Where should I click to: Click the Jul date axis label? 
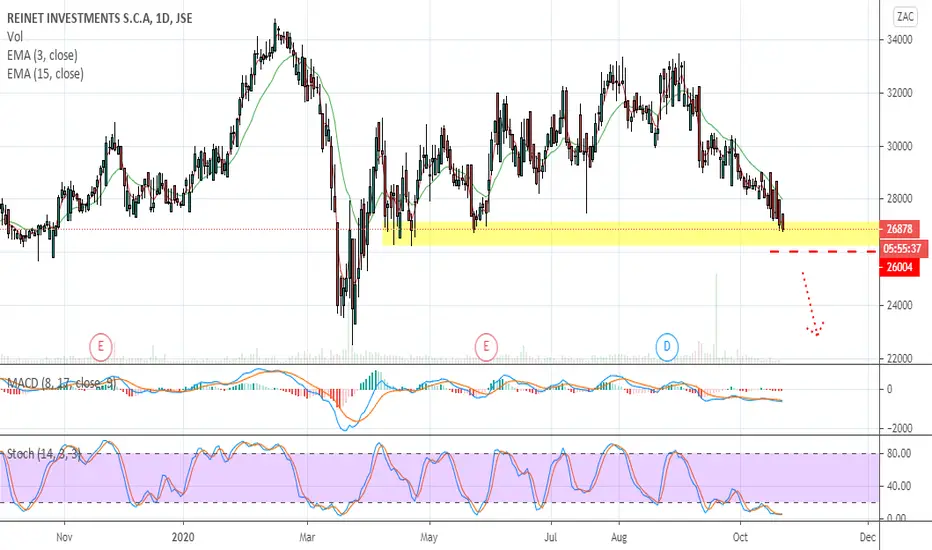(x=551, y=537)
